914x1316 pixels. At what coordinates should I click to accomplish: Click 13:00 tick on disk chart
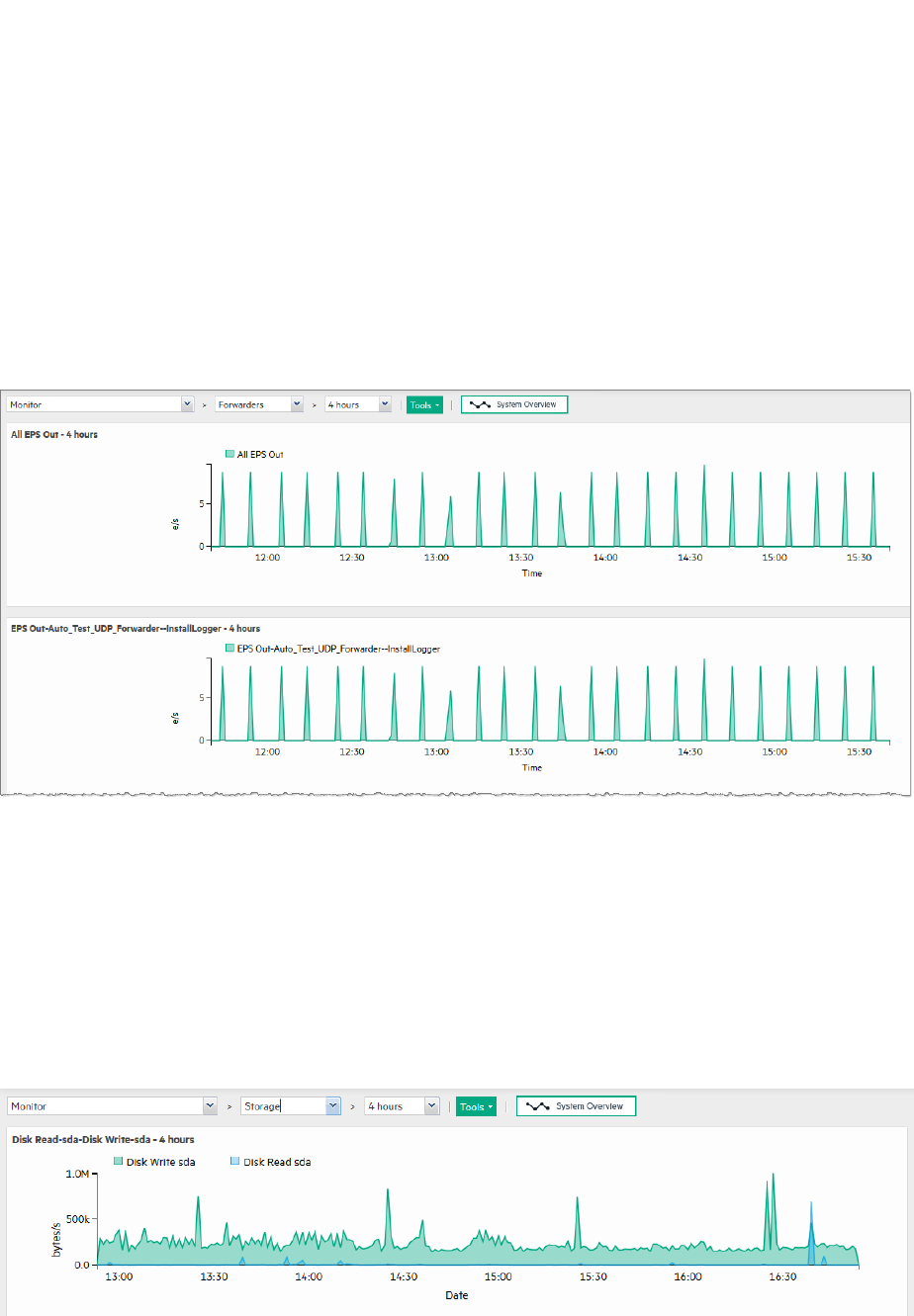pyautogui.click(x=119, y=1276)
